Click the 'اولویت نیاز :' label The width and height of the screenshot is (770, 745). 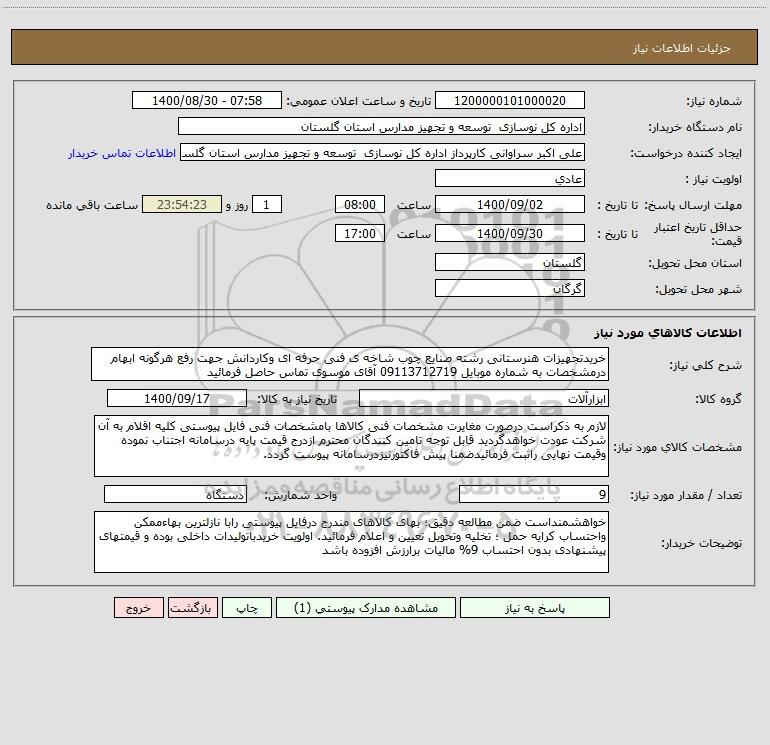(714, 179)
